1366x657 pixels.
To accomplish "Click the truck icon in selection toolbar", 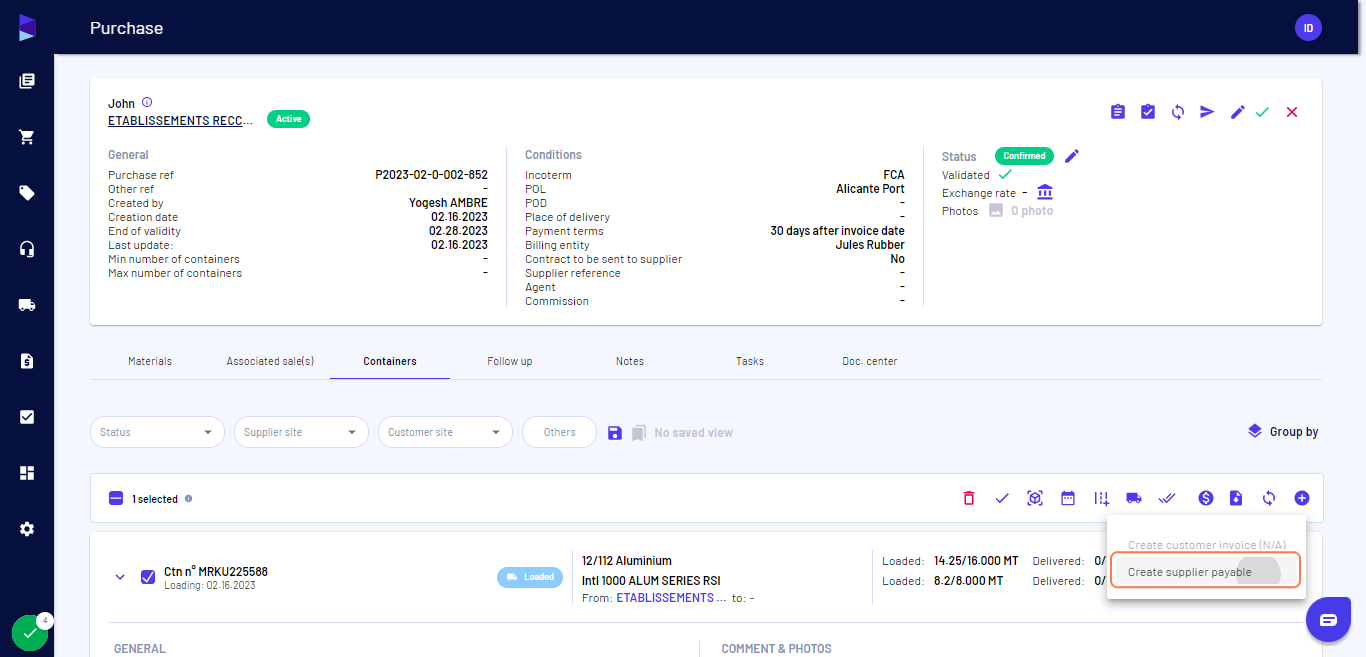I will pyautogui.click(x=1134, y=498).
